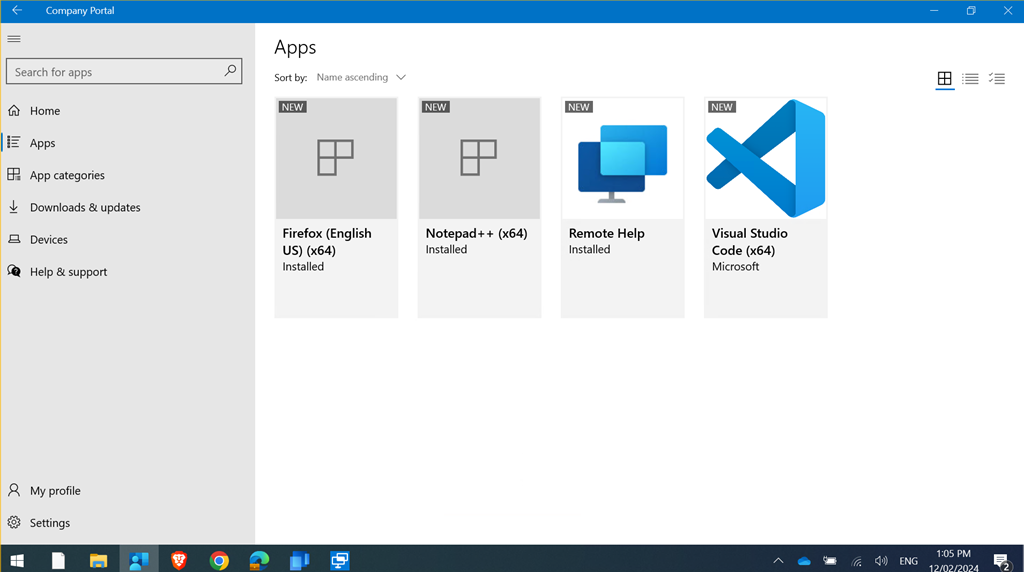Image resolution: width=1024 pixels, height=572 pixels.
Task: Launch Google Chrome from the taskbar
Action: pyautogui.click(x=219, y=560)
